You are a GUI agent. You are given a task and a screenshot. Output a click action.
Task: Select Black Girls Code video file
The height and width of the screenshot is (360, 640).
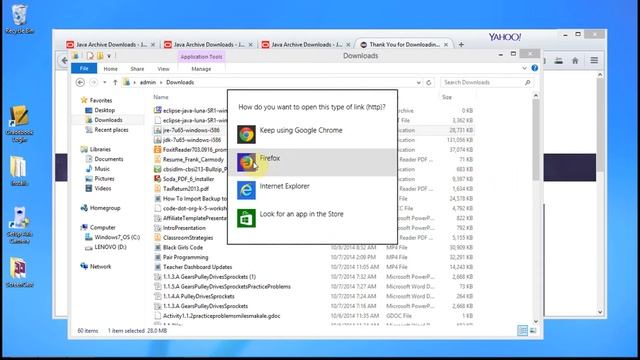[x=182, y=247]
